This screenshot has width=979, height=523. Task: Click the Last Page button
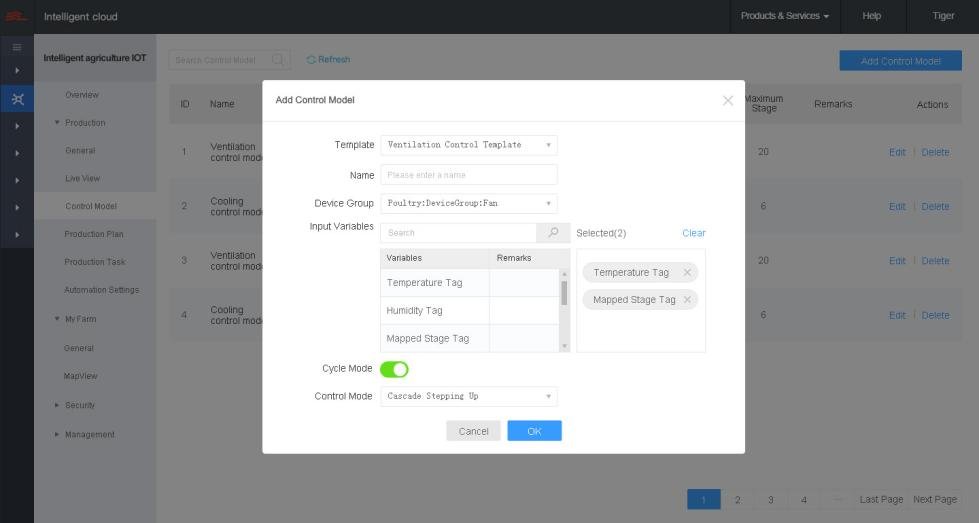(x=881, y=499)
